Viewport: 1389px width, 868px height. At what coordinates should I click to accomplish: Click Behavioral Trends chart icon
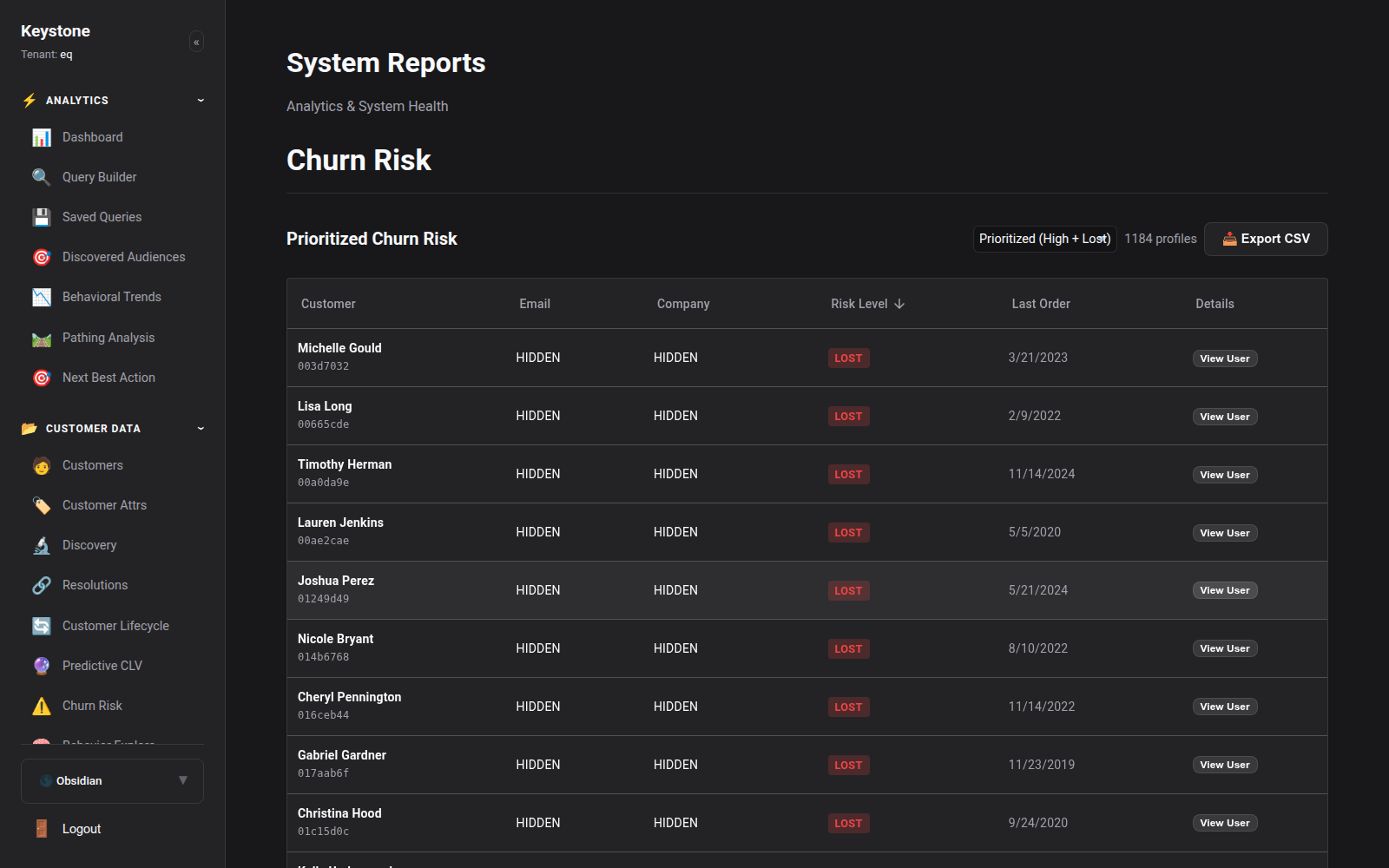click(x=42, y=297)
